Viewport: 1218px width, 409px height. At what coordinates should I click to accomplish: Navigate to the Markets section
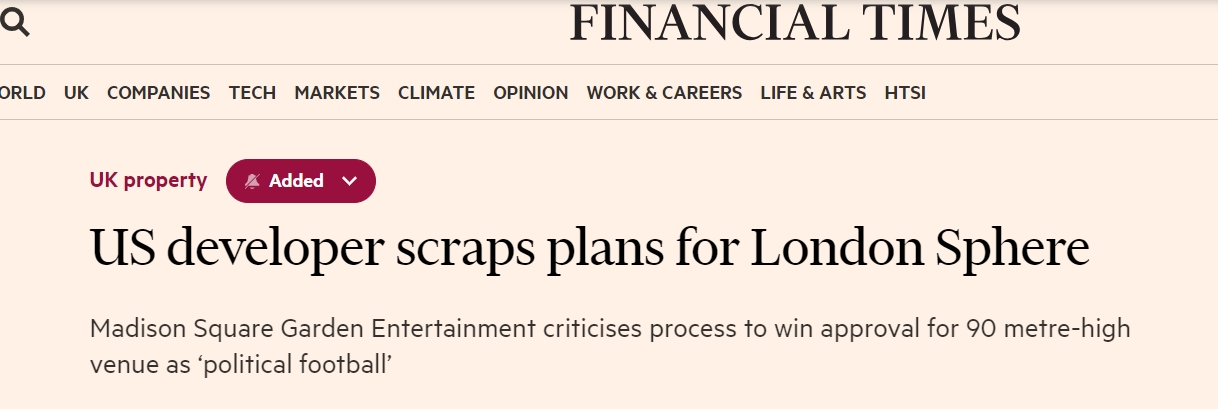point(337,93)
